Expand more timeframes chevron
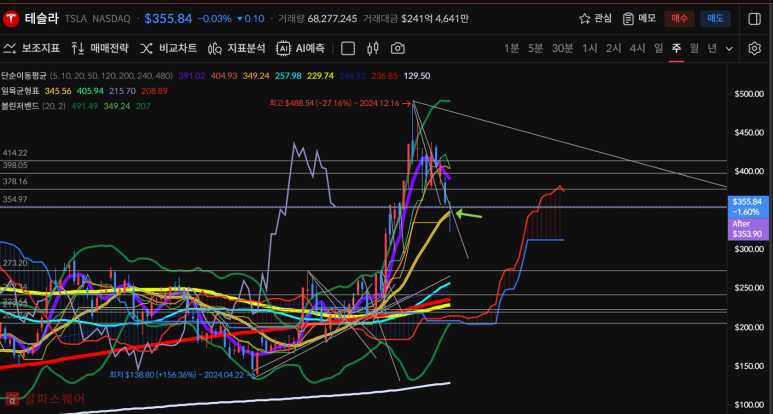The image size is (773, 414). 730,49
